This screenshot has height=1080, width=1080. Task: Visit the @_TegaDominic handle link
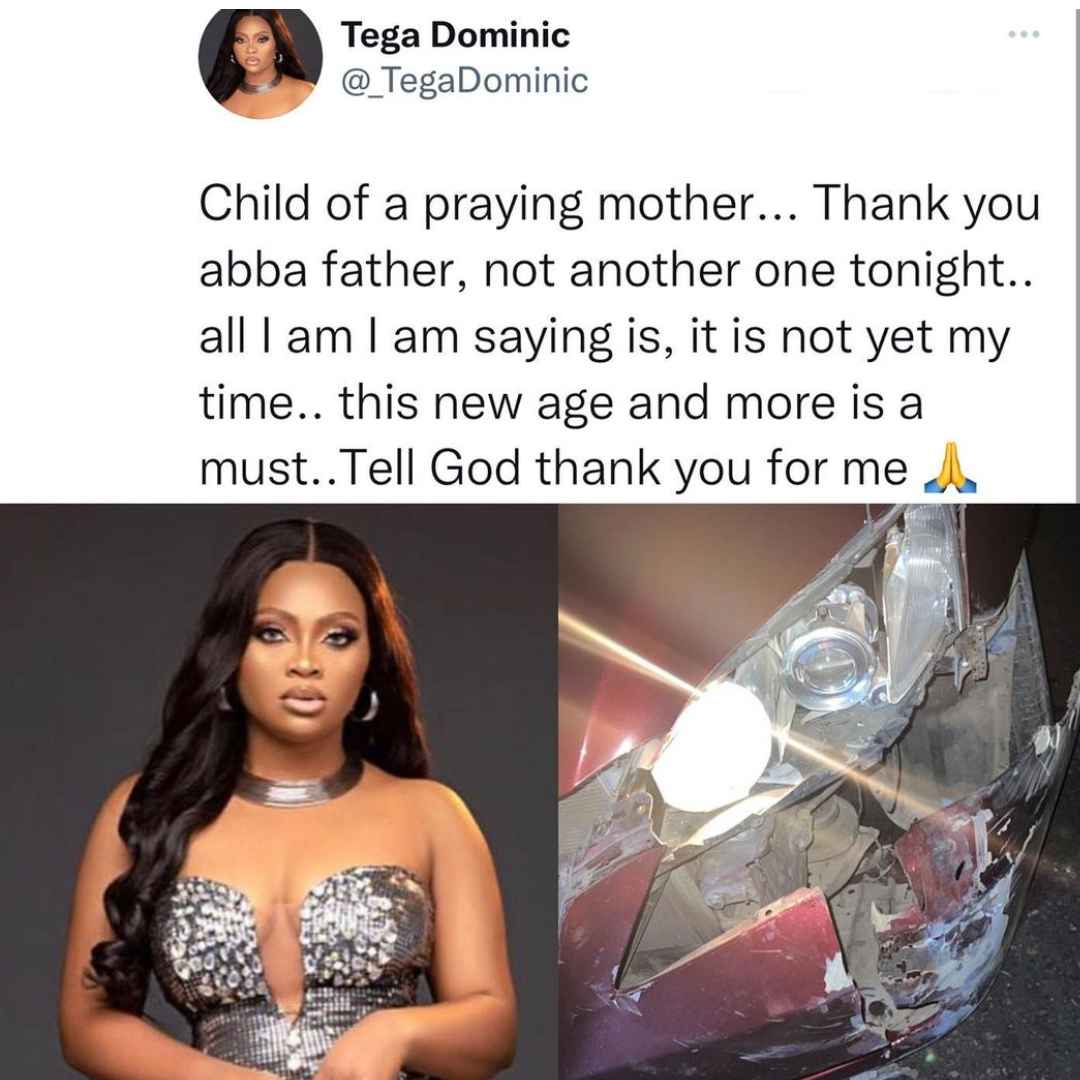(464, 81)
